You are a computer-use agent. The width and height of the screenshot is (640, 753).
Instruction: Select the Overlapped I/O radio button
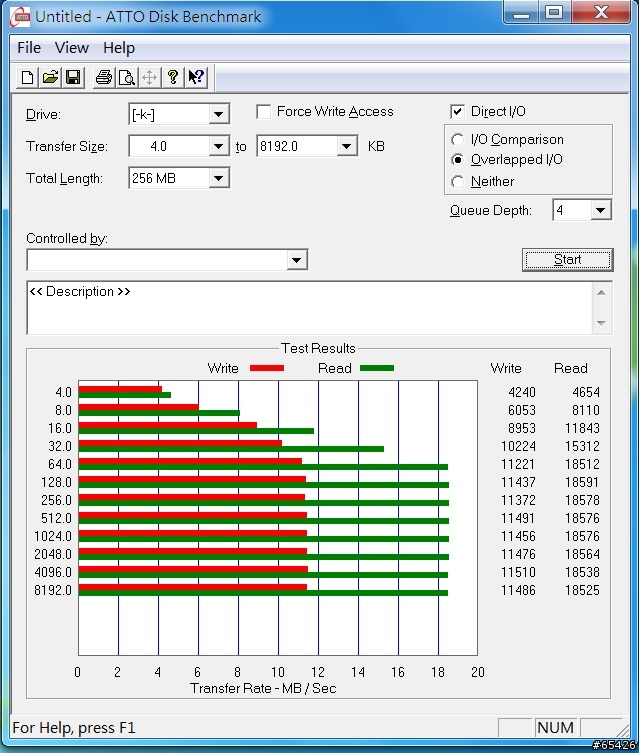pyautogui.click(x=458, y=159)
